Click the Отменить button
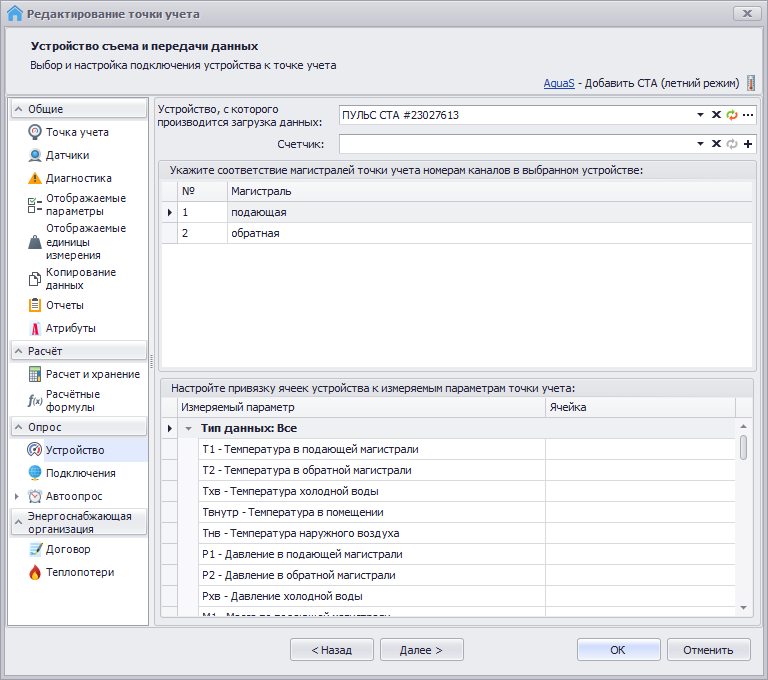Screen dimensions: 768x680 pos(708,650)
